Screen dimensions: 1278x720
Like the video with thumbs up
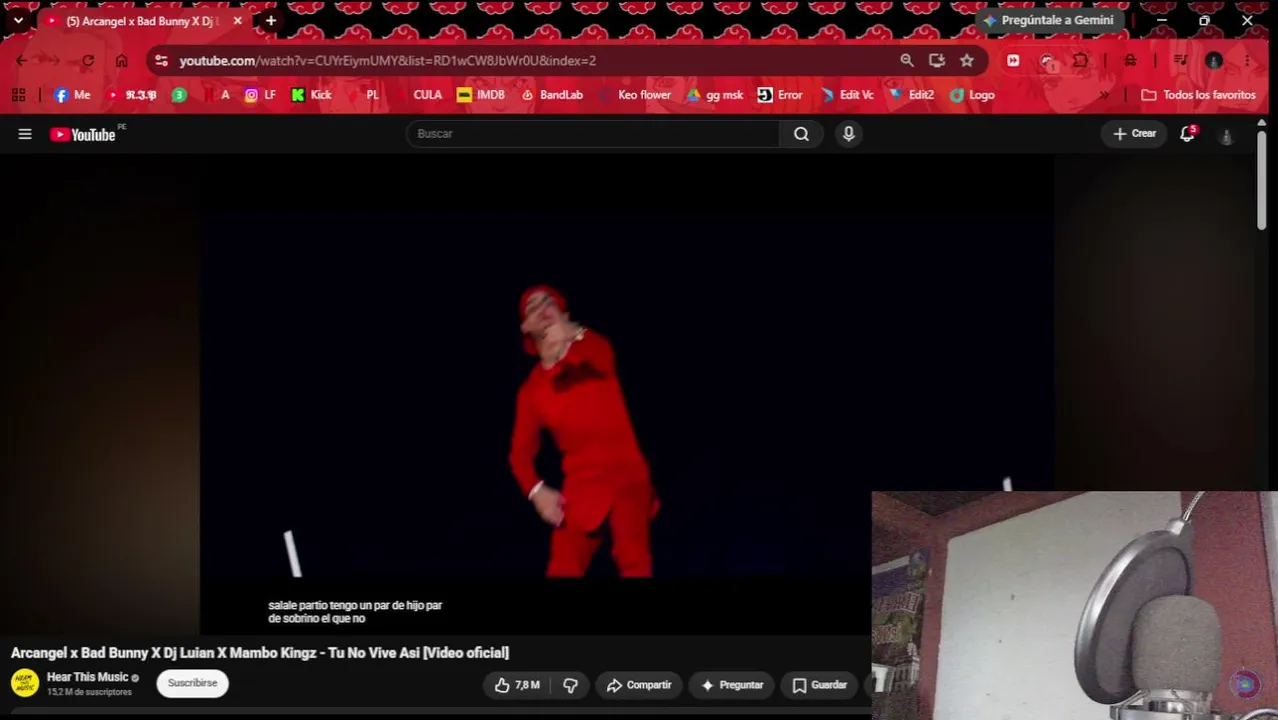[x=517, y=685]
